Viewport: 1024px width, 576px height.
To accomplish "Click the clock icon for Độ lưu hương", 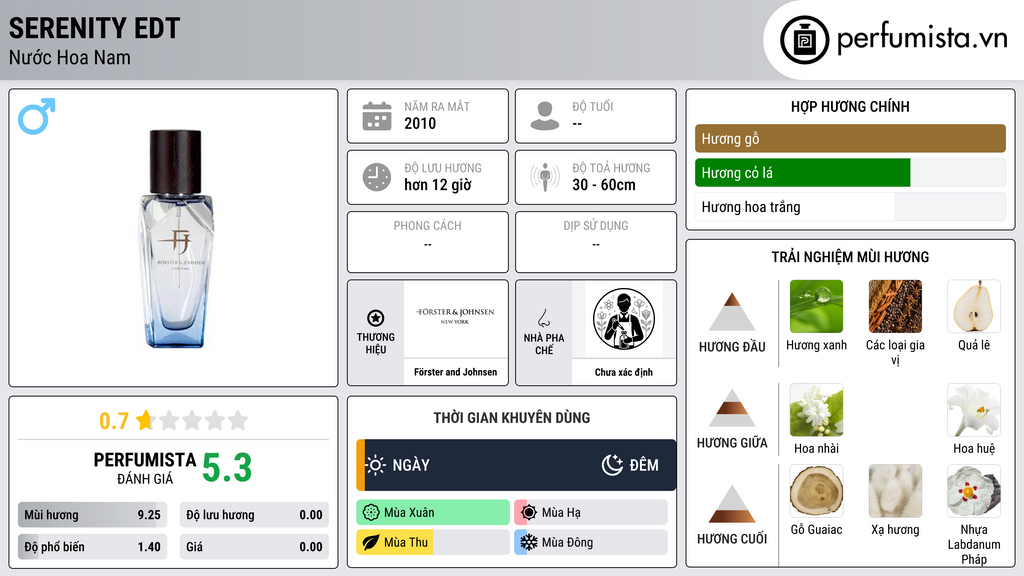I will coord(377,177).
